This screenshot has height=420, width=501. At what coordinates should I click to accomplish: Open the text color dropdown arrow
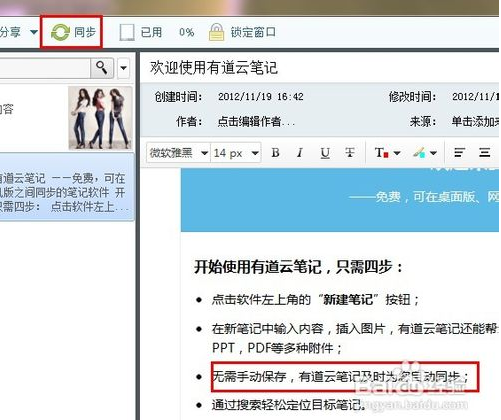click(x=397, y=153)
